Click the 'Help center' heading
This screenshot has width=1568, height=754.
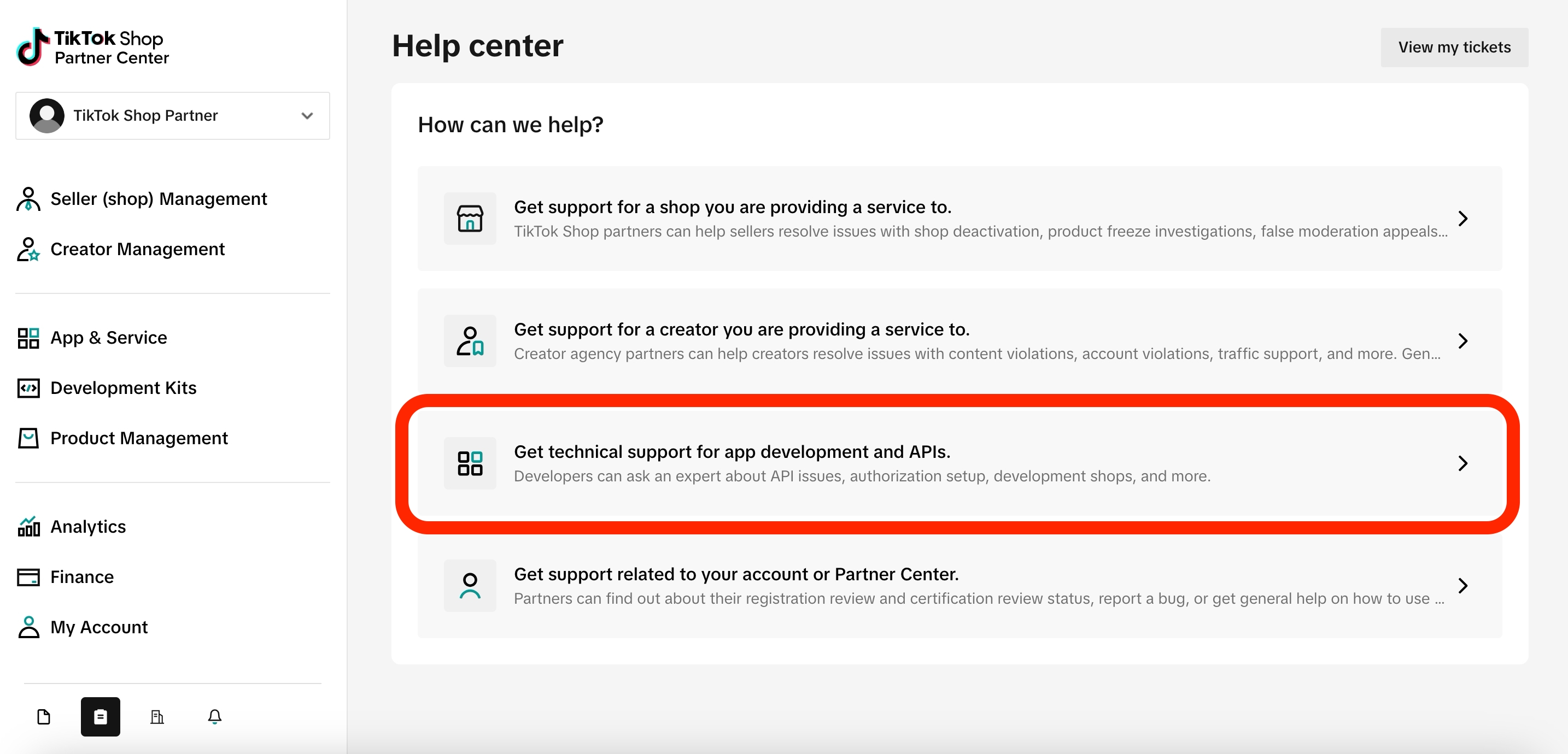(478, 46)
